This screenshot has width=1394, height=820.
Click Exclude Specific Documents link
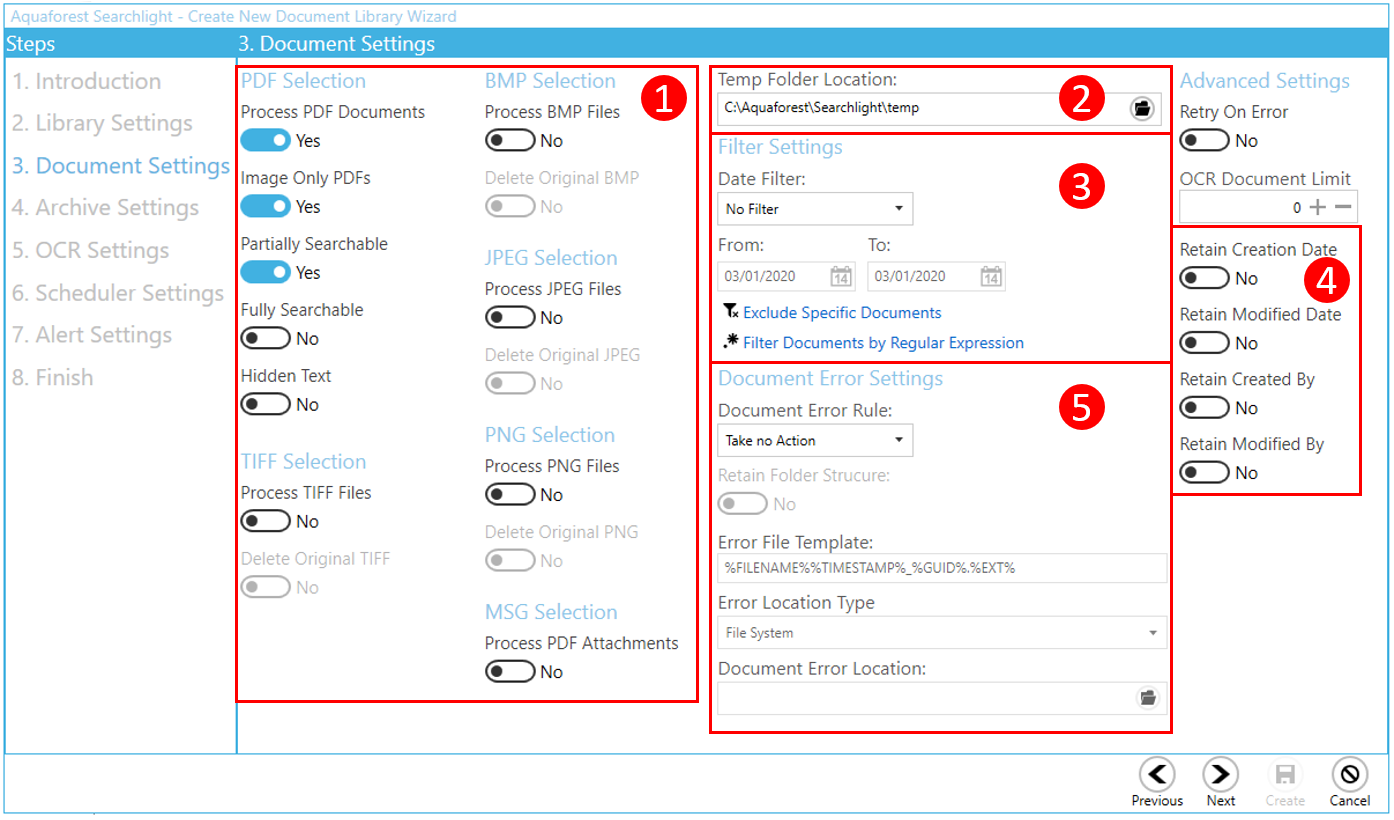click(841, 313)
